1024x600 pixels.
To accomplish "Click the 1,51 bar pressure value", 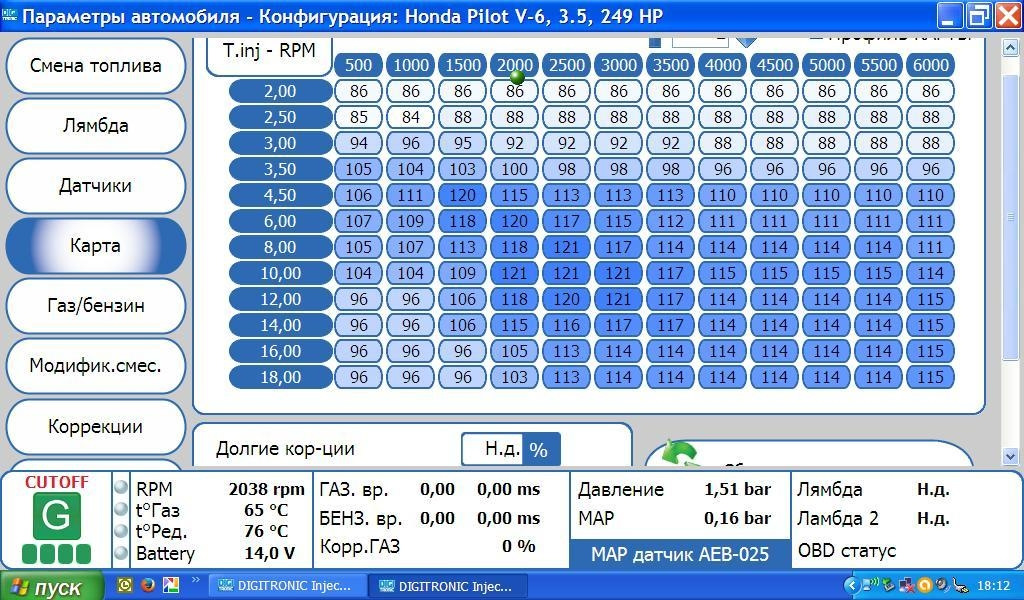I will 737,489.
